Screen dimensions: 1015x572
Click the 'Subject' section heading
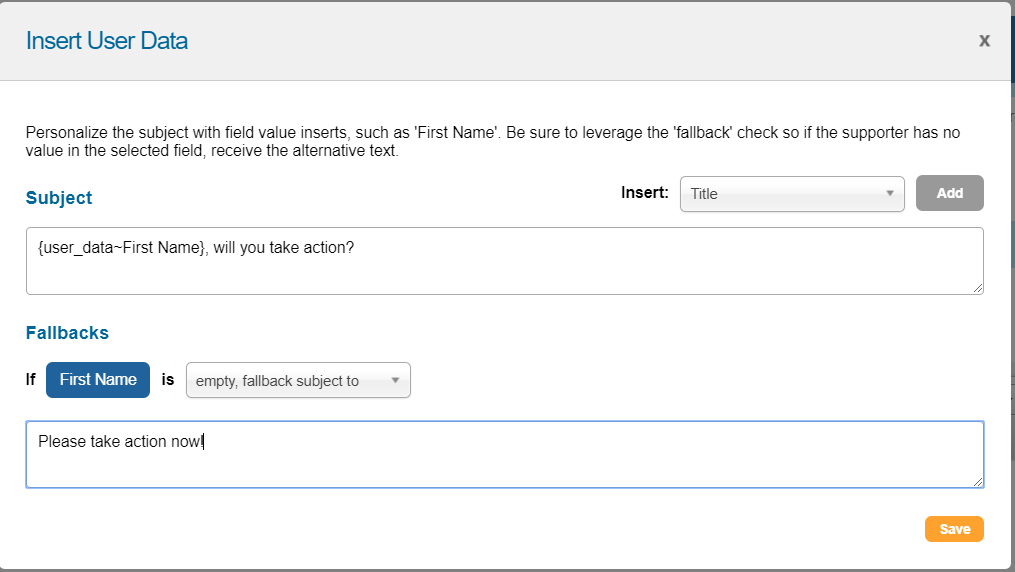point(59,198)
